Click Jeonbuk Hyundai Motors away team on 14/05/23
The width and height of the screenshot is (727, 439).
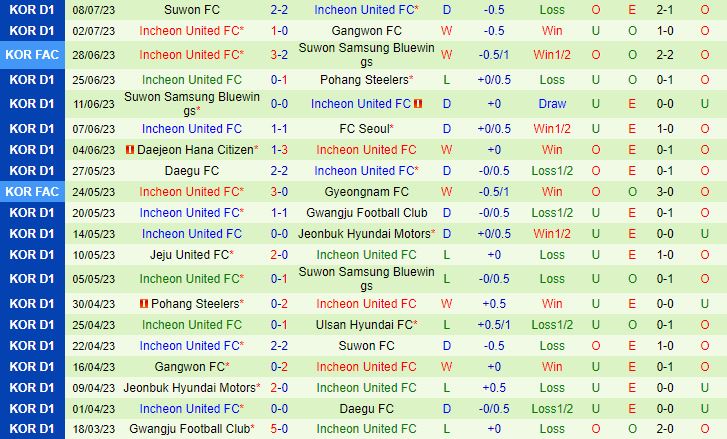[x=365, y=234]
